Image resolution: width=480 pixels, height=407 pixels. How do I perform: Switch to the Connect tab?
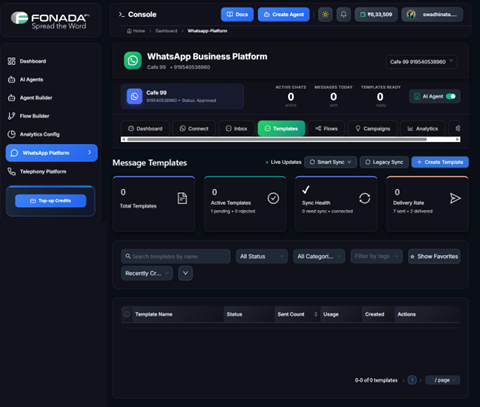click(194, 128)
